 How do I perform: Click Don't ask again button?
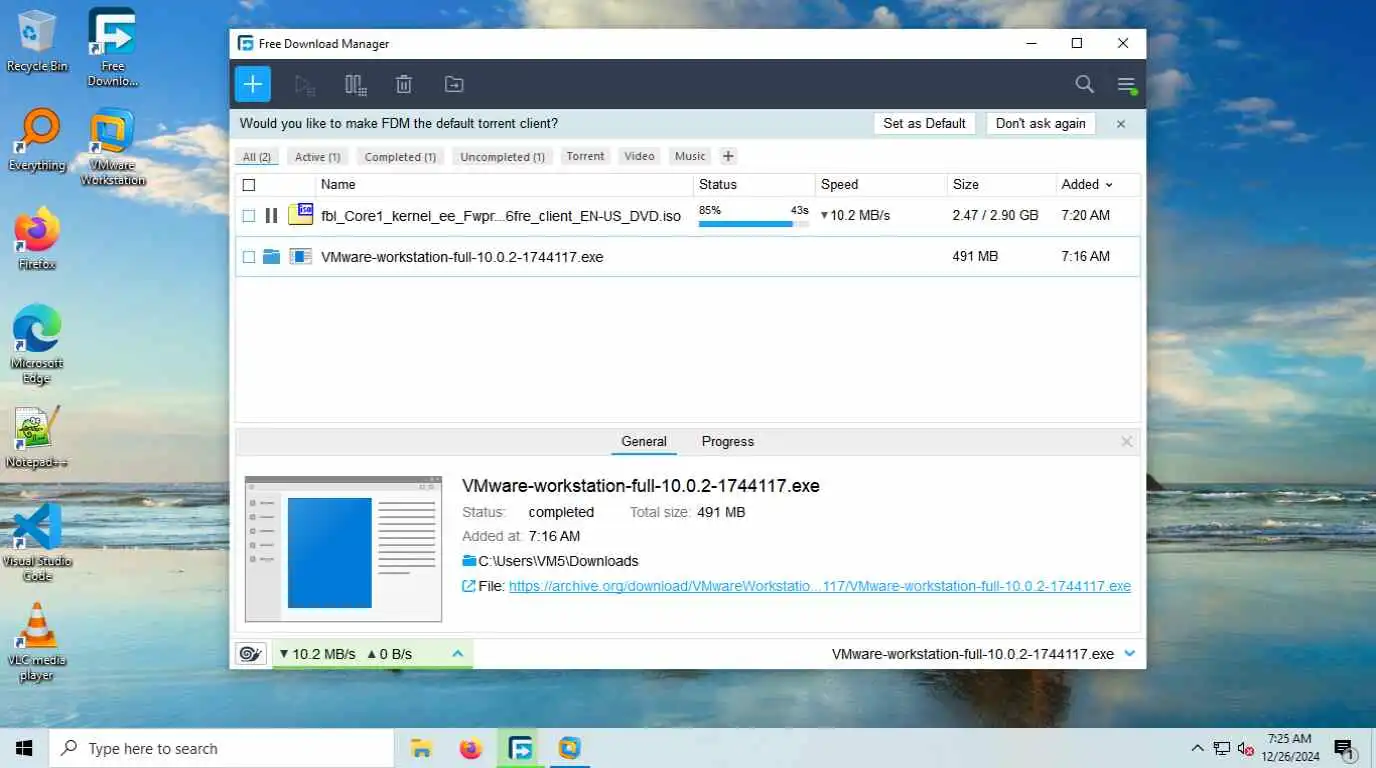pos(1040,123)
